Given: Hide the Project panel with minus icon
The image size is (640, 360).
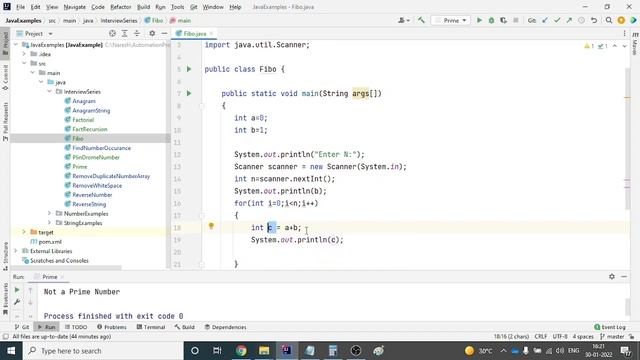Looking at the screenshot, I should coord(164,33).
